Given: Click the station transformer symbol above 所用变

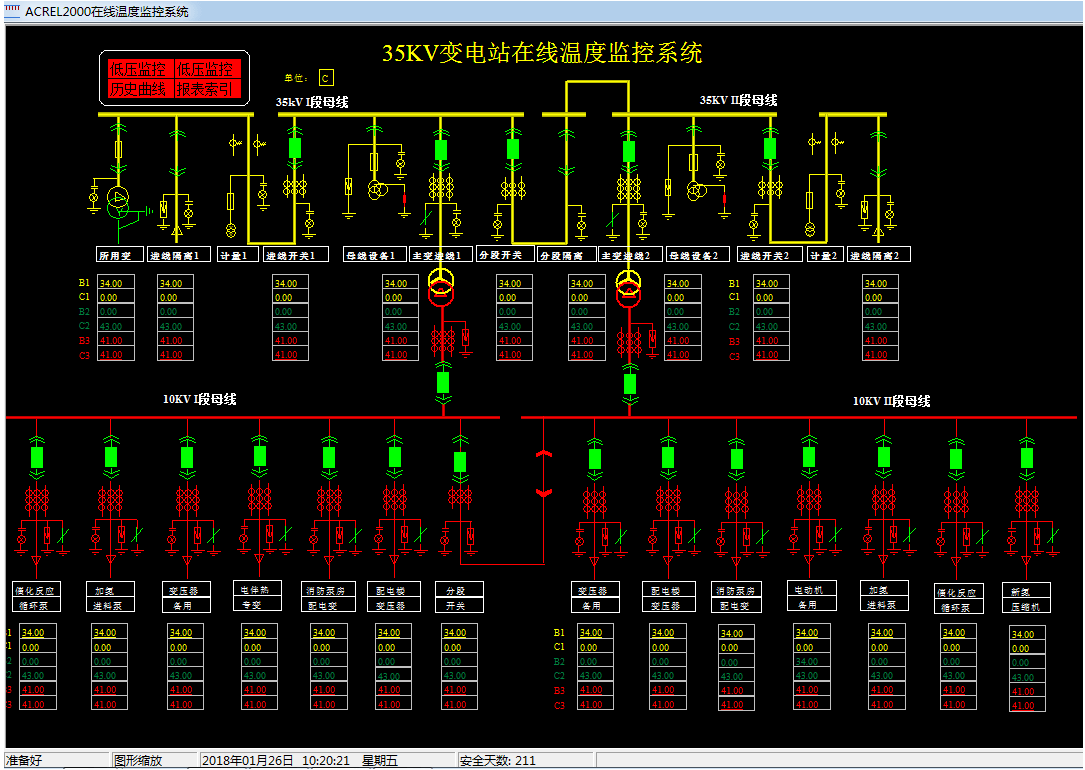Looking at the screenshot, I should (x=119, y=199).
